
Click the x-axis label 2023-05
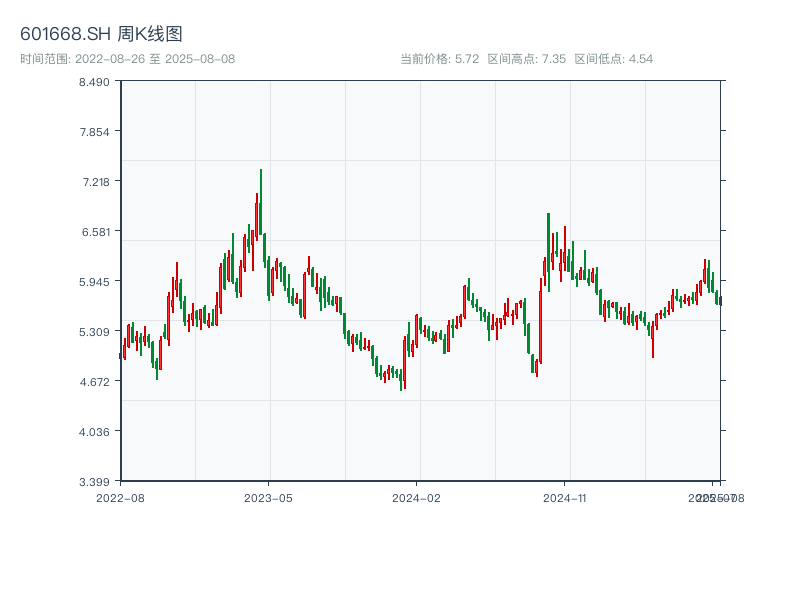(x=268, y=498)
